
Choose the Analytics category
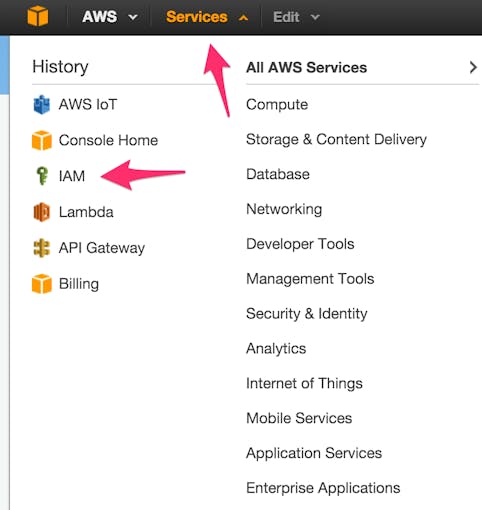click(x=276, y=349)
